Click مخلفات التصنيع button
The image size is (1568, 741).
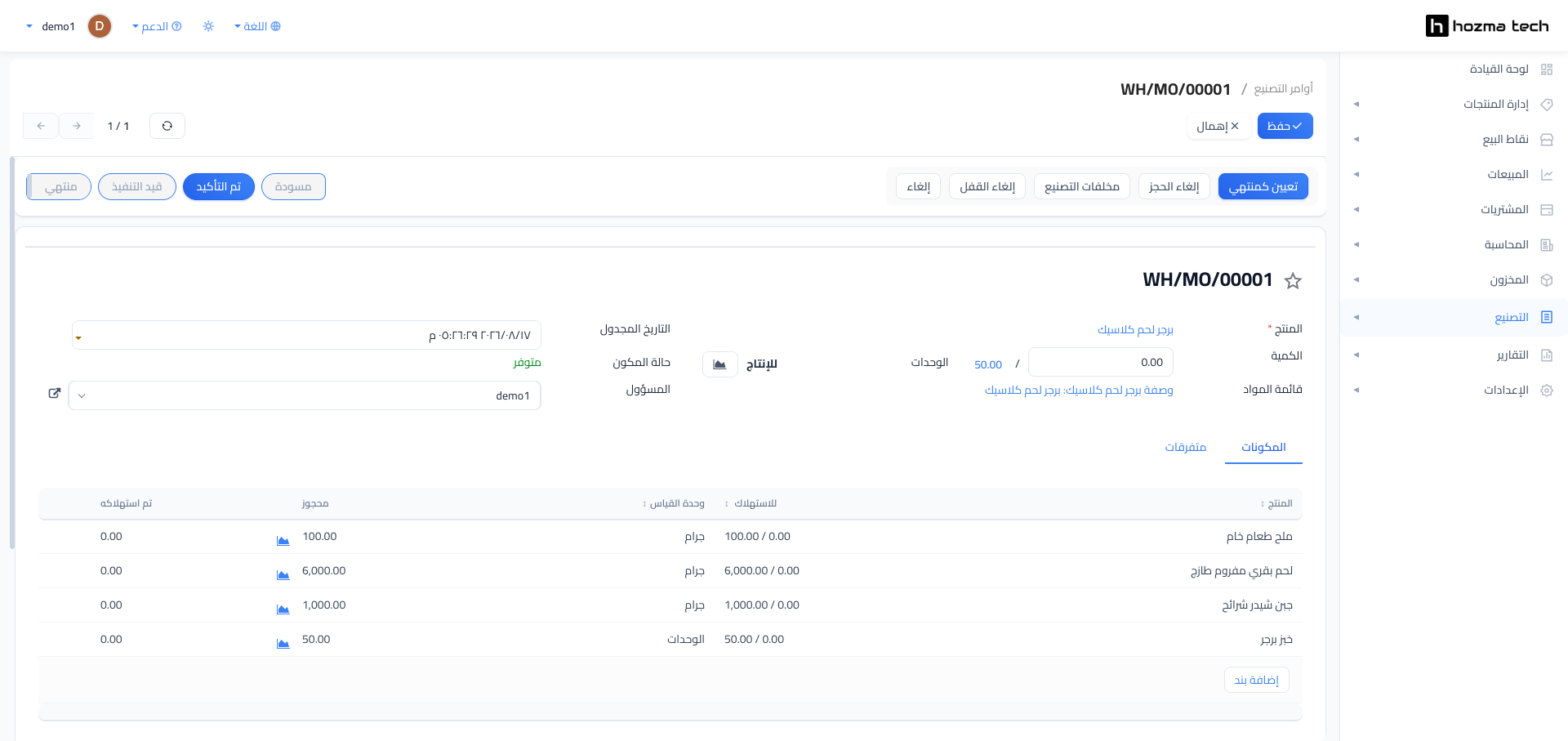pos(1082,186)
